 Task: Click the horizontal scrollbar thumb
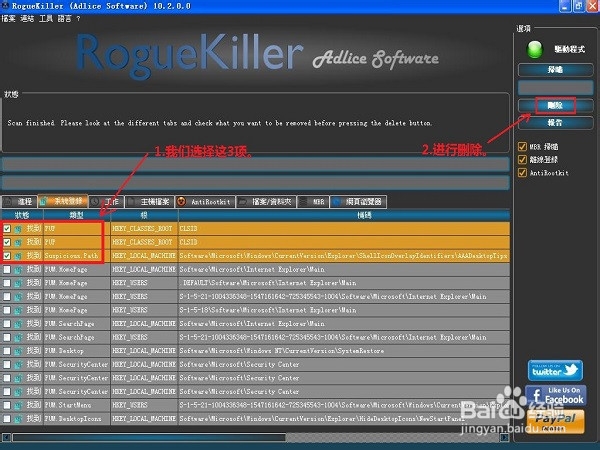pyautogui.click(x=149, y=437)
